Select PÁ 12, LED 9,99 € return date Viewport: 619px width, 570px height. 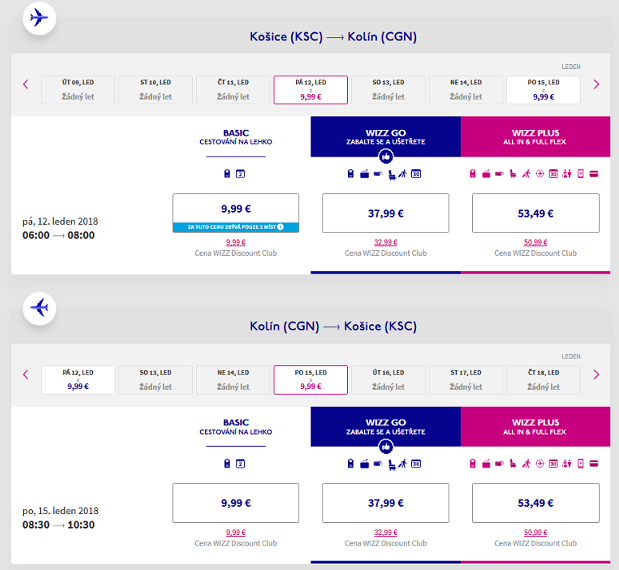pos(78,380)
